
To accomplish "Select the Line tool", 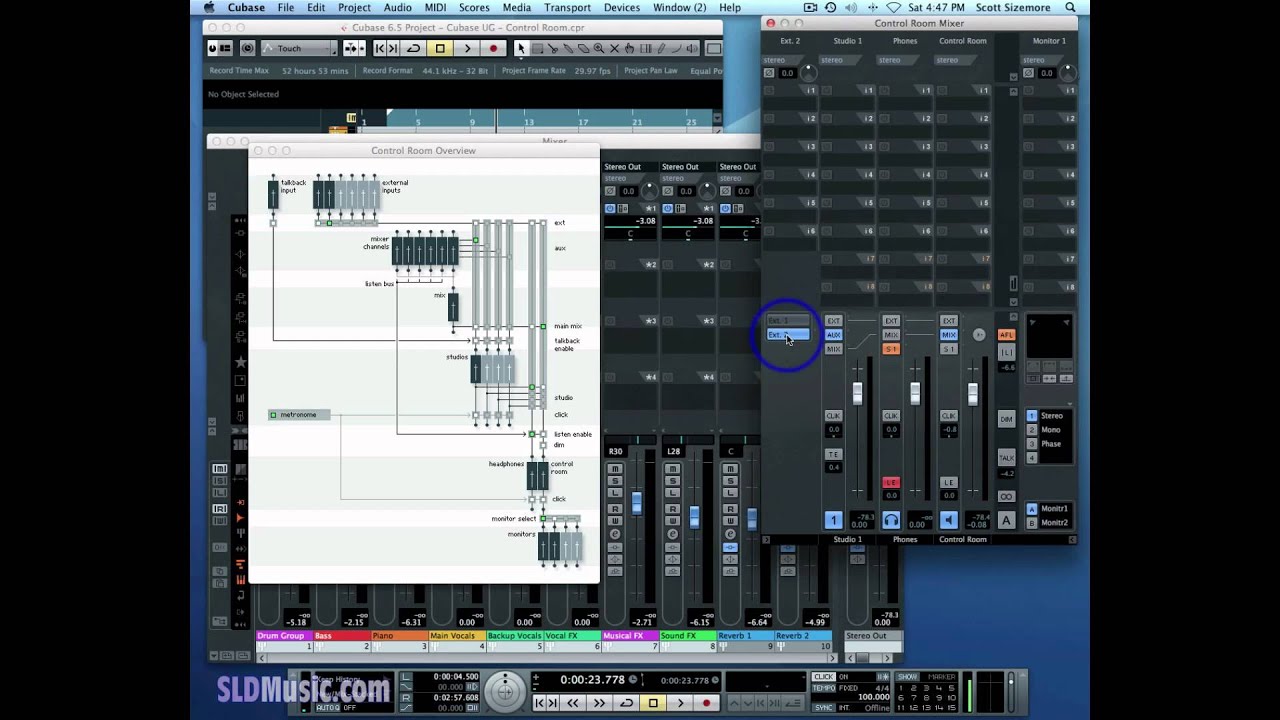I will (x=676, y=48).
